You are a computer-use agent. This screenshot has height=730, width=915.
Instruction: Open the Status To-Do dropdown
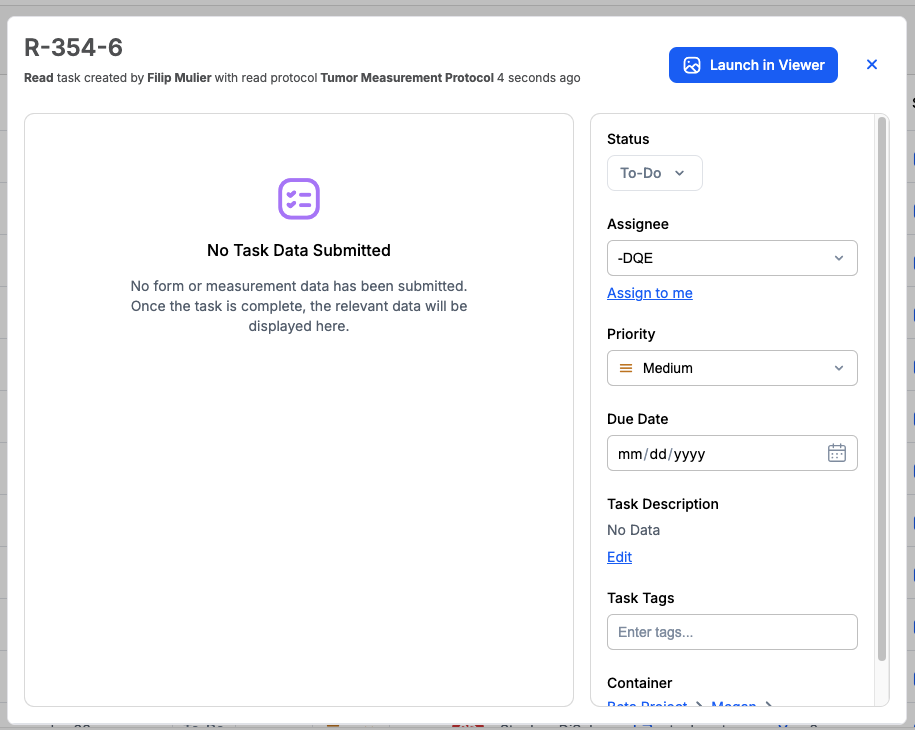pos(654,172)
